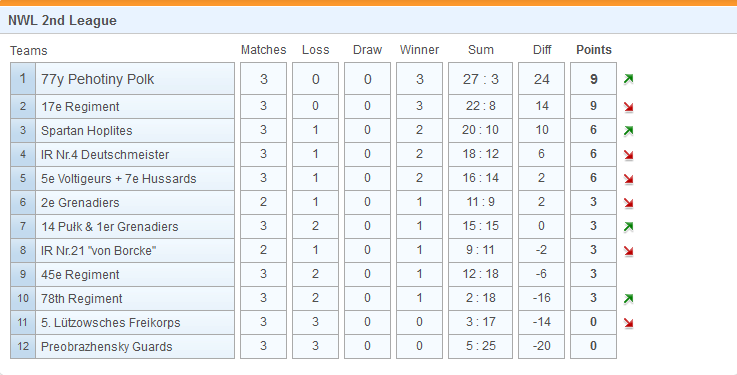Click the Teams column header

(29, 50)
